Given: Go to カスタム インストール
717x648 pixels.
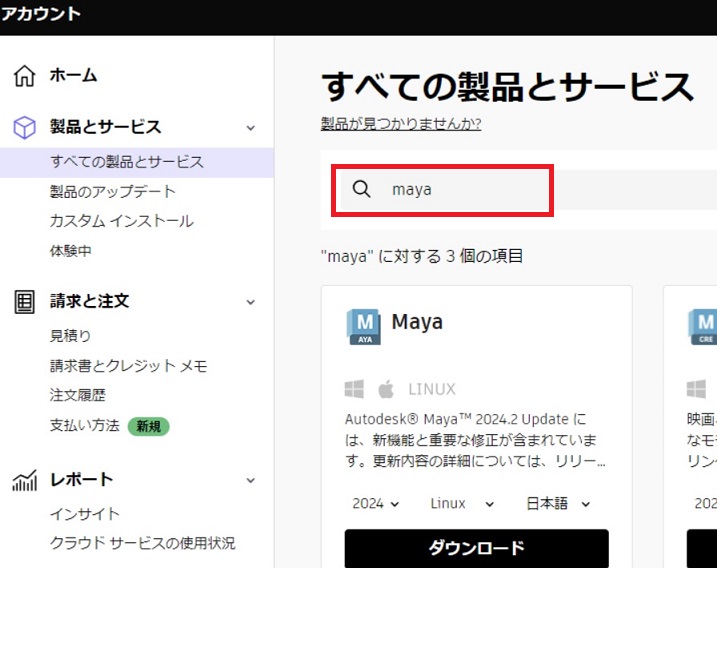Looking at the screenshot, I should click(x=122, y=221).
